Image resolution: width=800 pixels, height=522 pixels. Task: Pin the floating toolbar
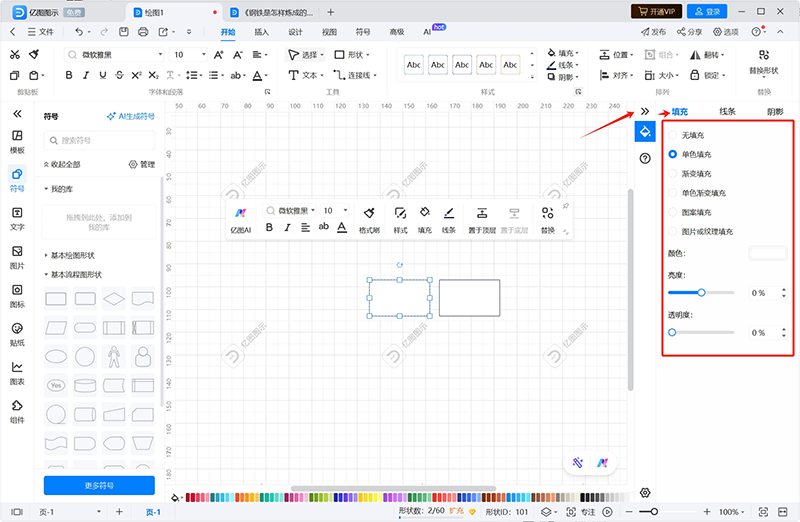[x=565, y=206]
